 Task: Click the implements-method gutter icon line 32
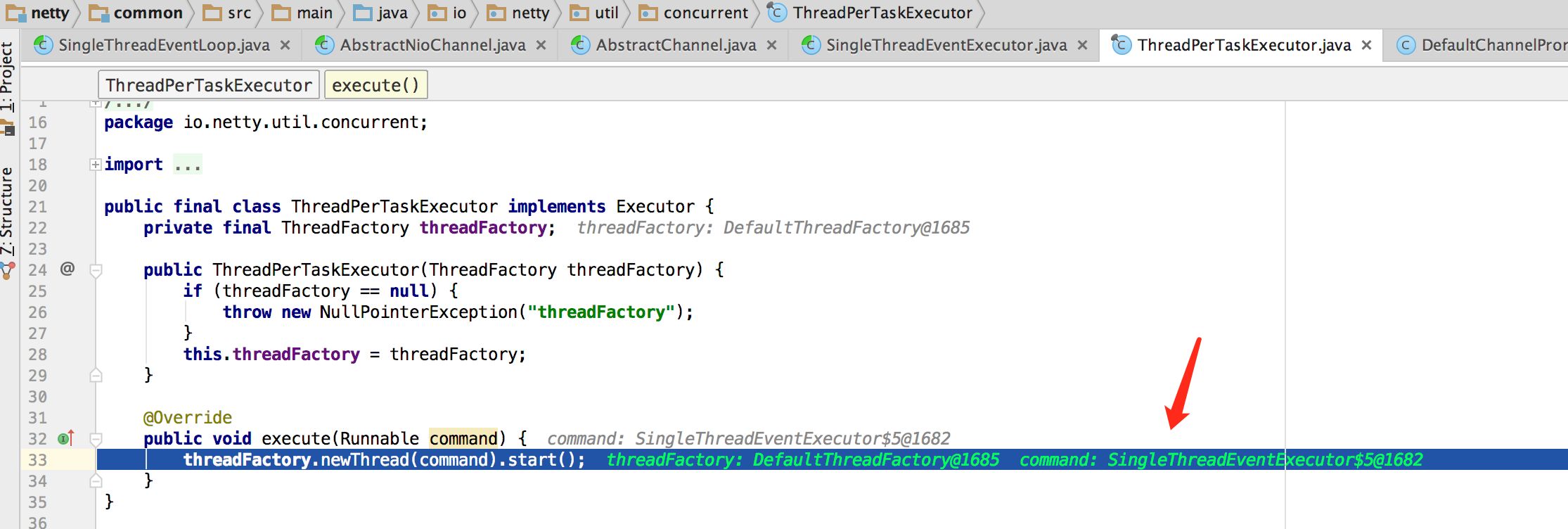(x=66, y=438)
